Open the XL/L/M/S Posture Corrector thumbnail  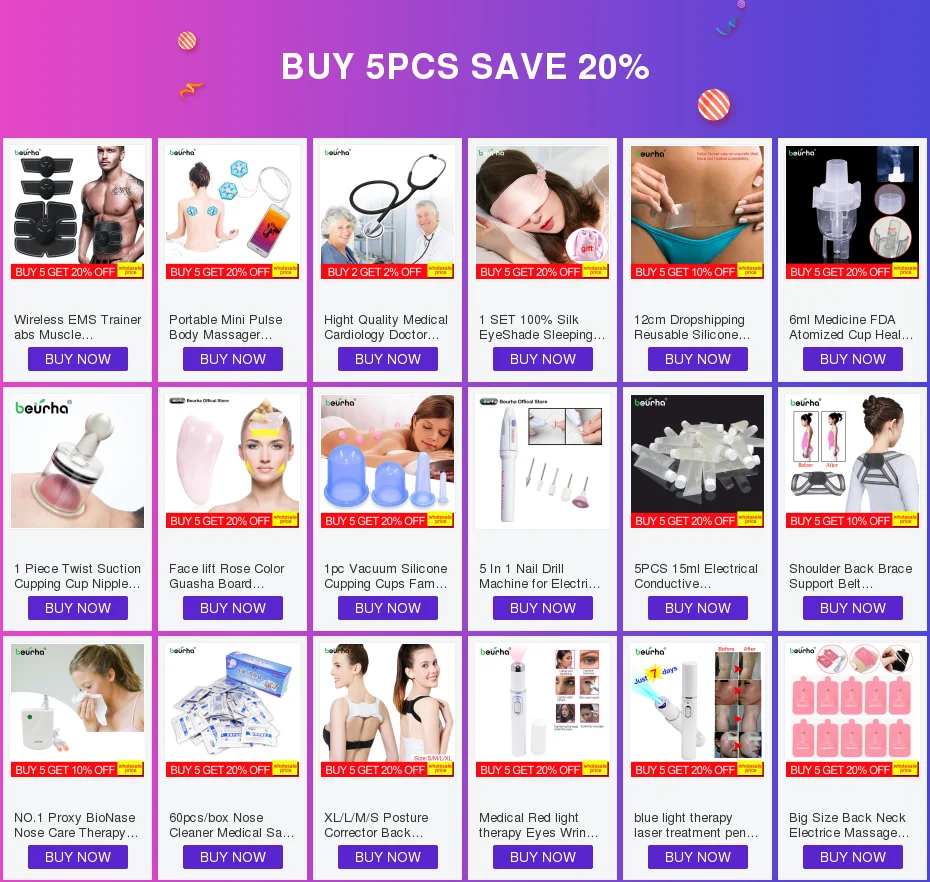point(387,711)
